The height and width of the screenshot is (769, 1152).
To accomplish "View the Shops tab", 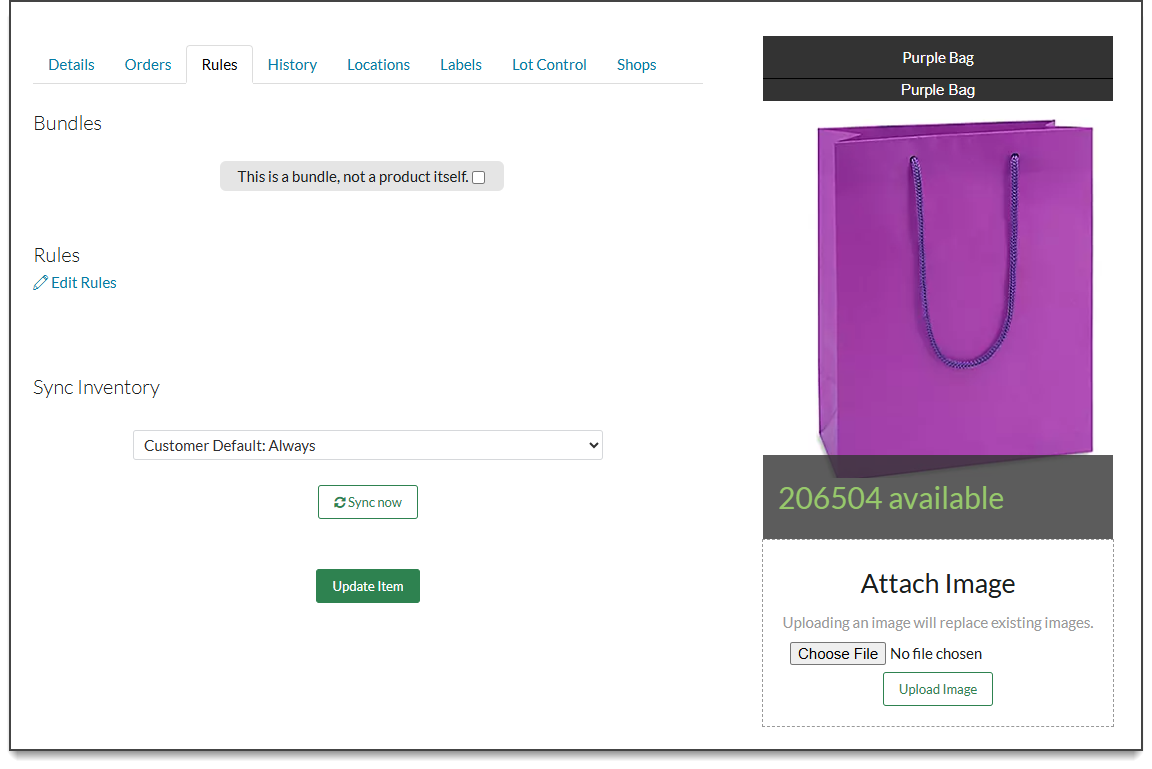I will [636, 65].
